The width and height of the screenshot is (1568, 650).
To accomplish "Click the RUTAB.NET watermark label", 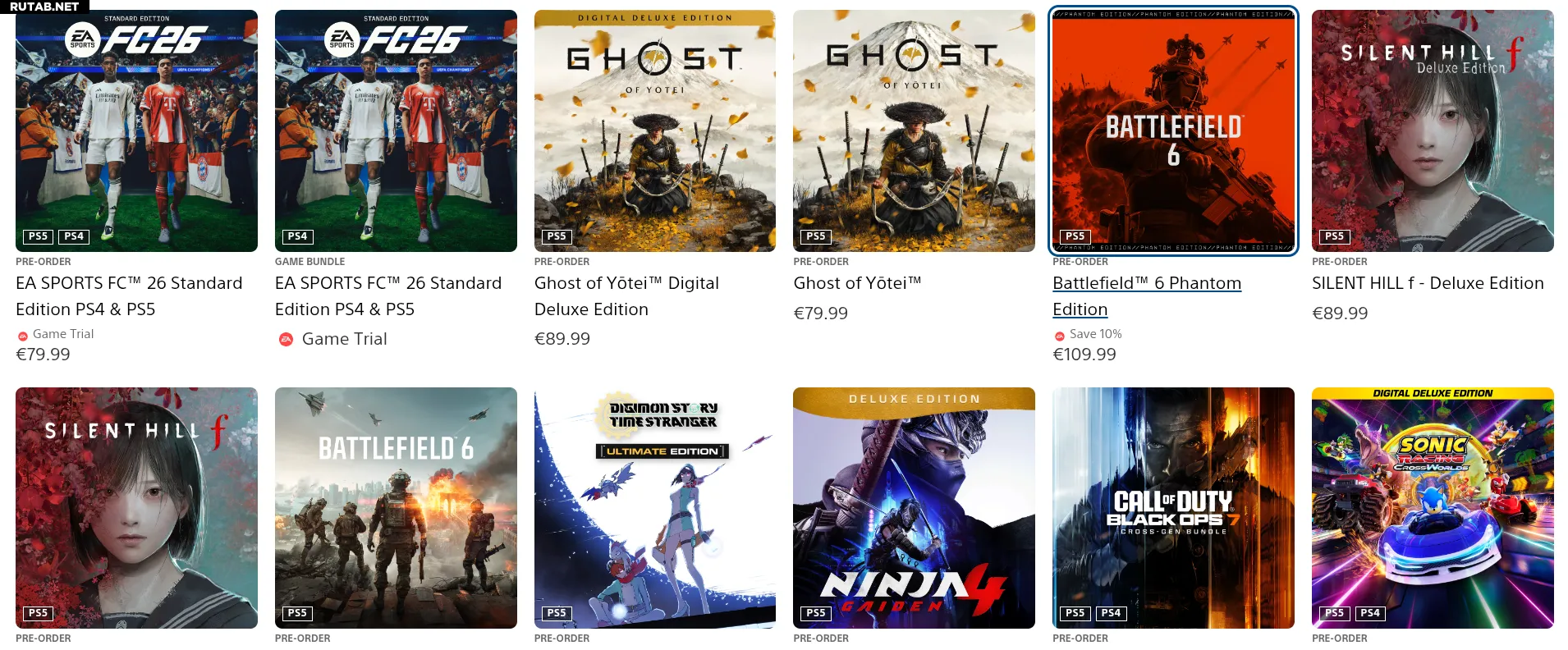I will tap(44, 7).
